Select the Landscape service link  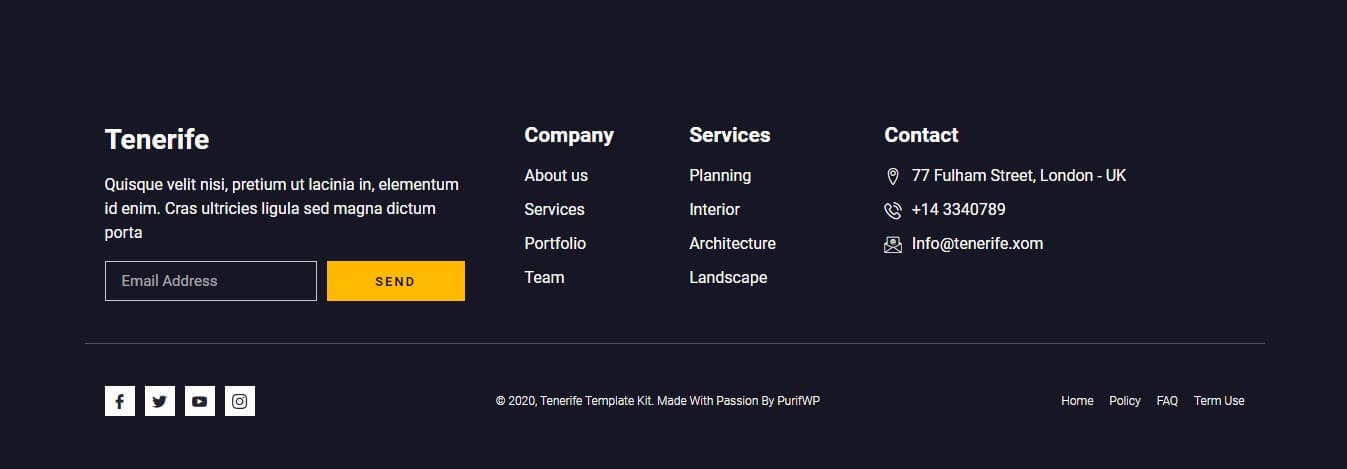pyautogui.click(x=728, y=277)
